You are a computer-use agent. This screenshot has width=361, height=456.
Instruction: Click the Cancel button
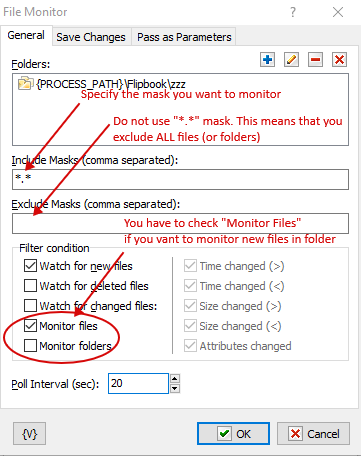(x=313, y=434)
